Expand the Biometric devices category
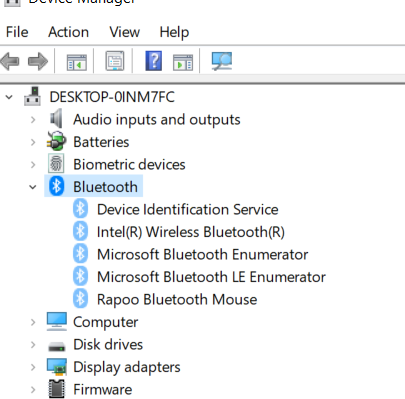 [33, 165]
